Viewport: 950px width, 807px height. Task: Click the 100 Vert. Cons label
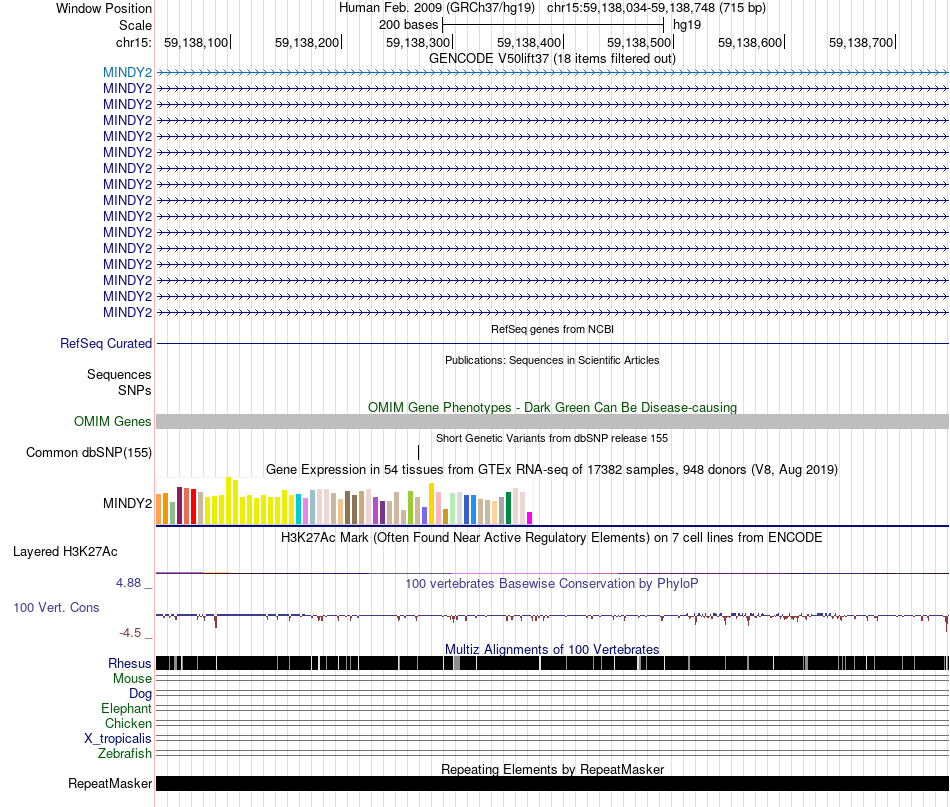56,608
